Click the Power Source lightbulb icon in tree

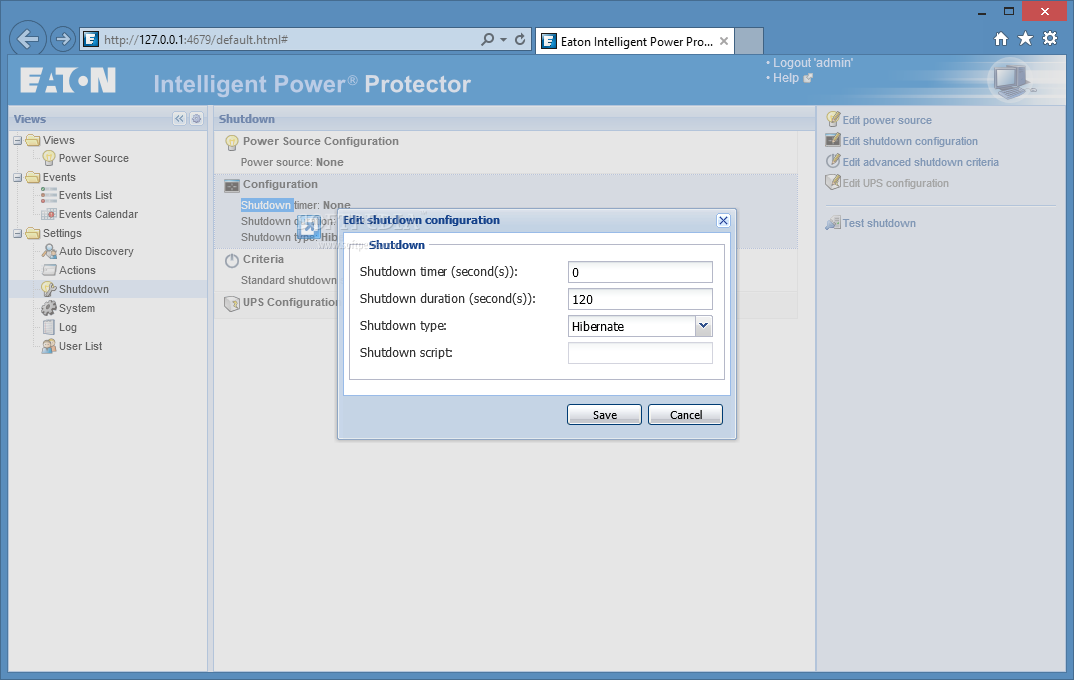[49, 158]
